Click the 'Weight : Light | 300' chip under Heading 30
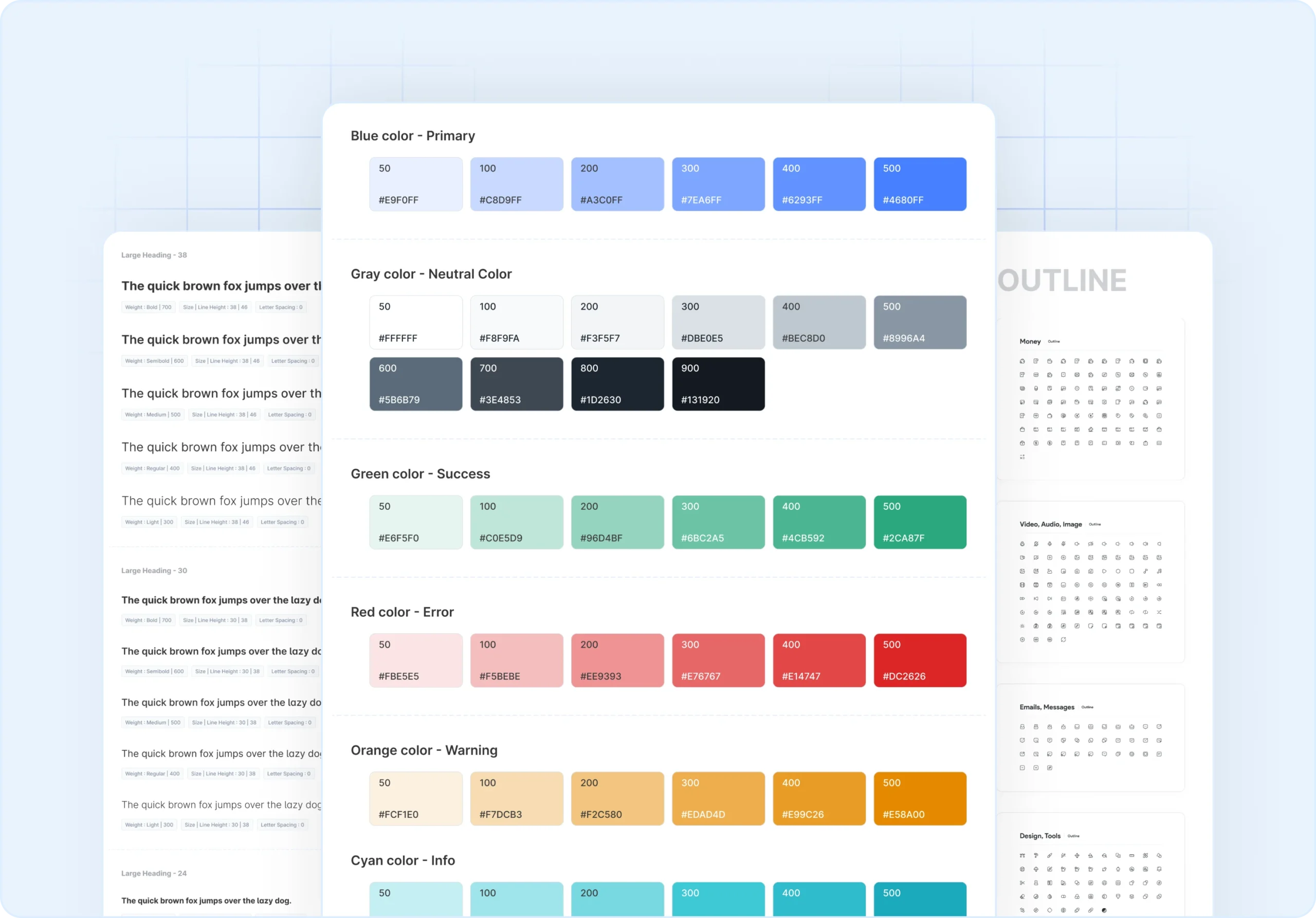This screenshot has width=1316, height=918. click(149, 824)
